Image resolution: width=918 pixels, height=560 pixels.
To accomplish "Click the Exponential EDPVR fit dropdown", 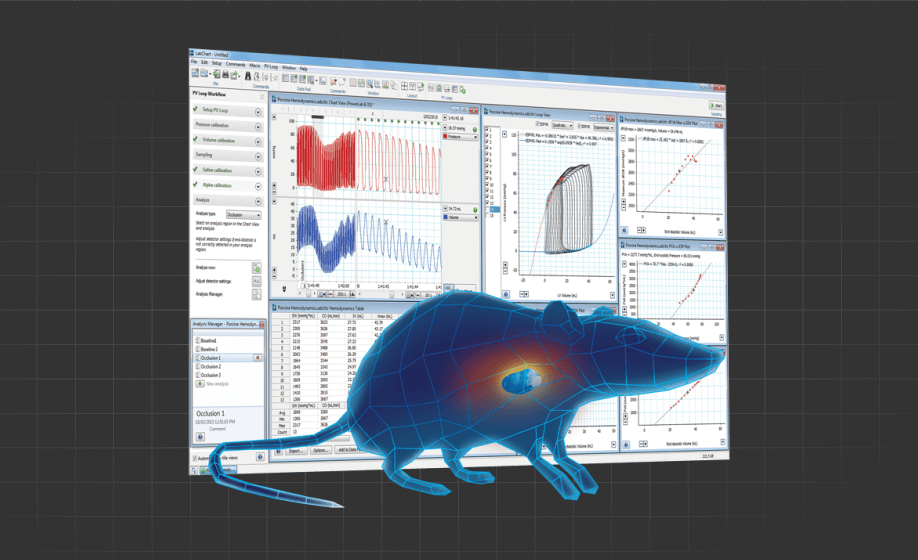I will tap(603, 128).
